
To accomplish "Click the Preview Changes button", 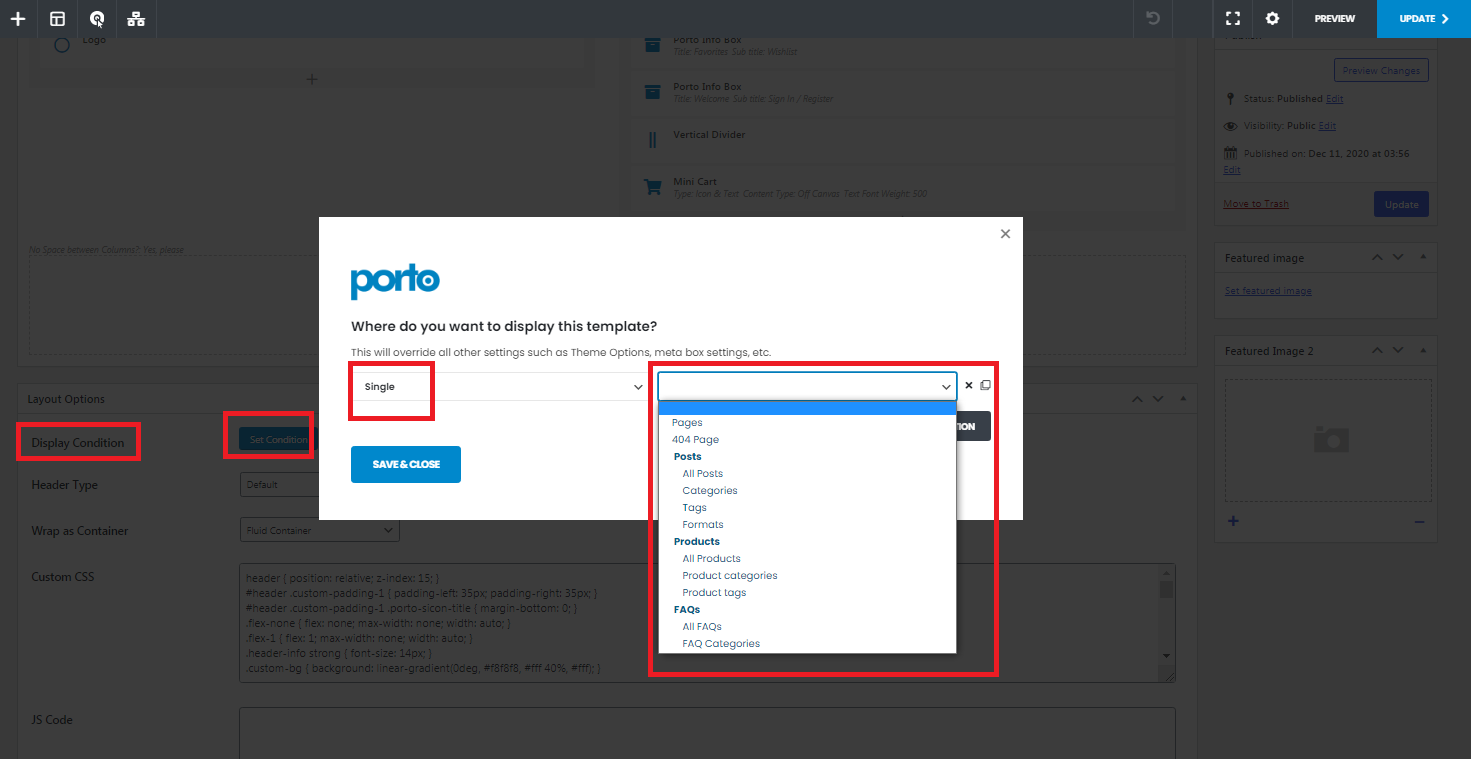I will 1381,71.
